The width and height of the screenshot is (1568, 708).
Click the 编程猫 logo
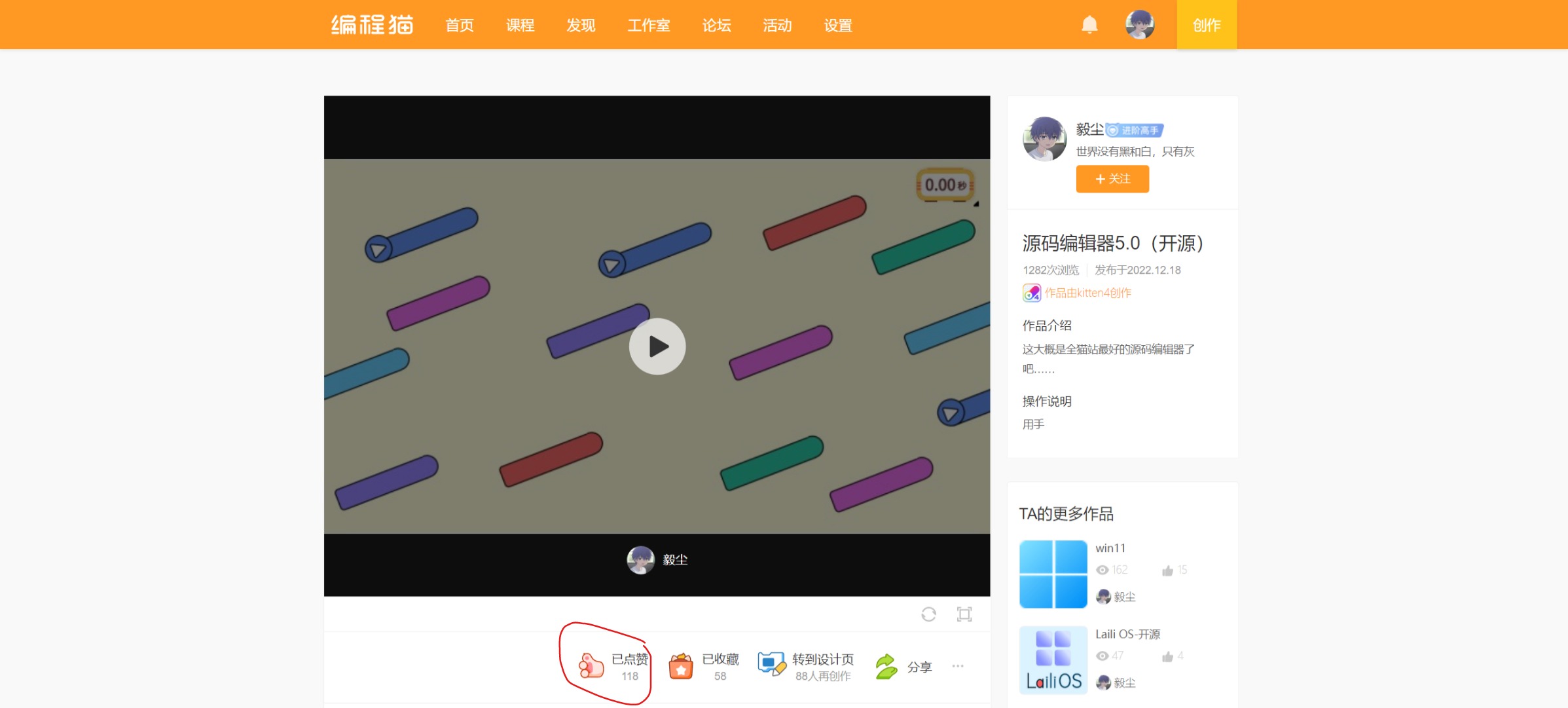click(372, 25)
